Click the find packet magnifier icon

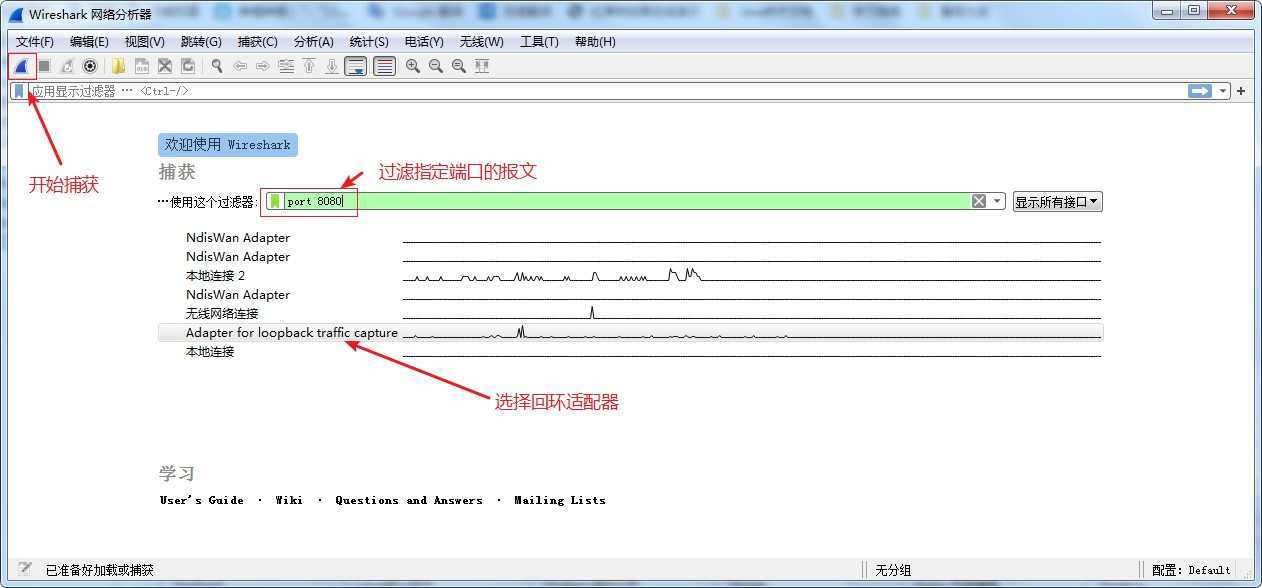216,66
